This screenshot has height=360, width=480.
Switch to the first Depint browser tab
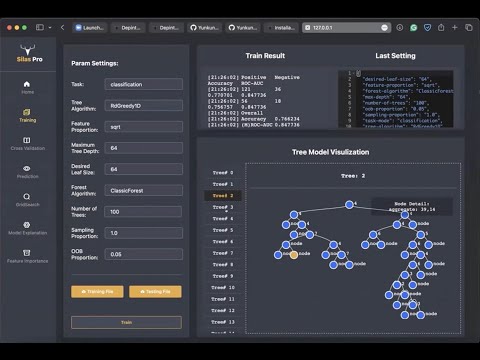(x=128, y=28)
